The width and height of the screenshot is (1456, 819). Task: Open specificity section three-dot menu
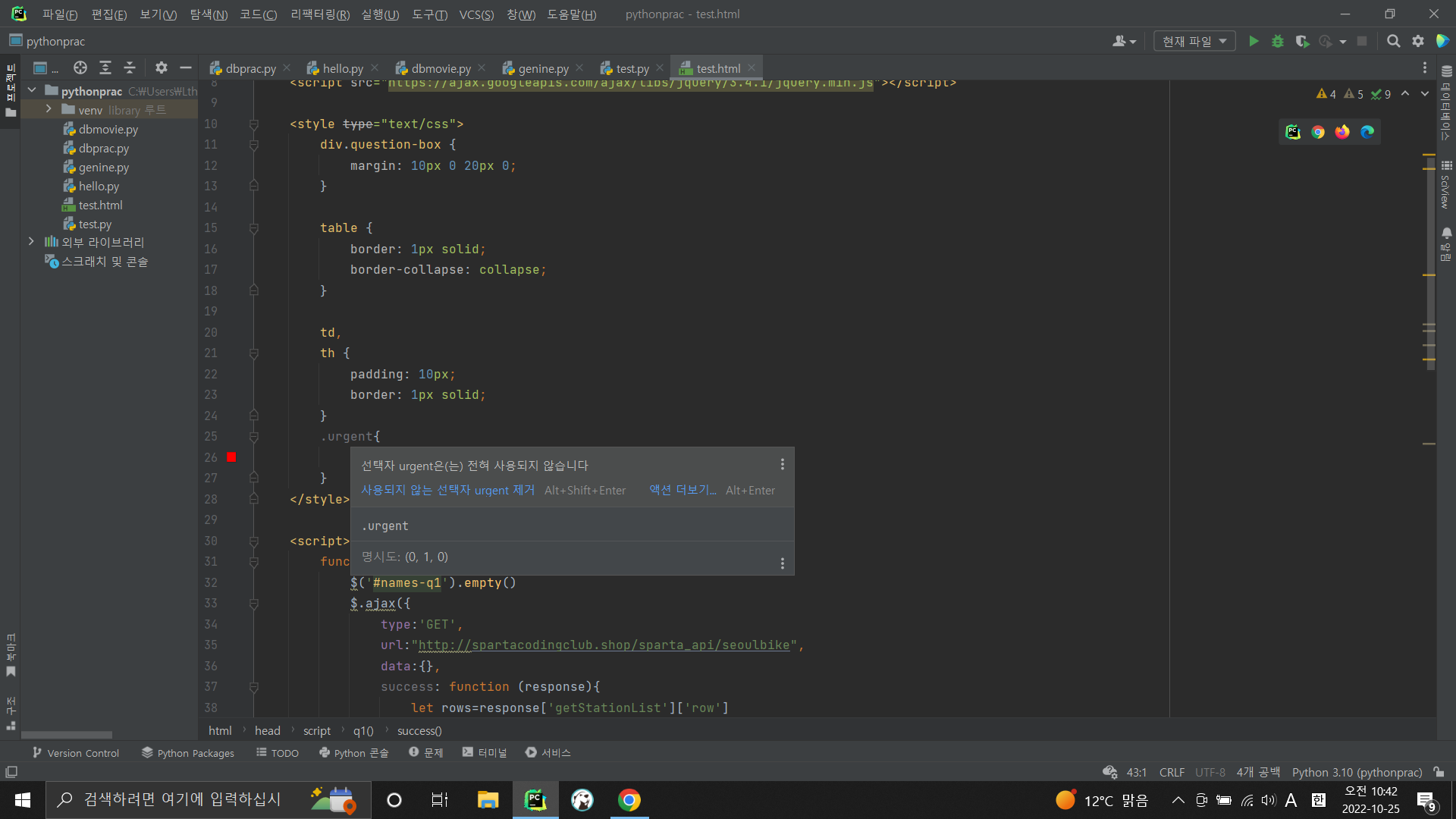[783, 563]
